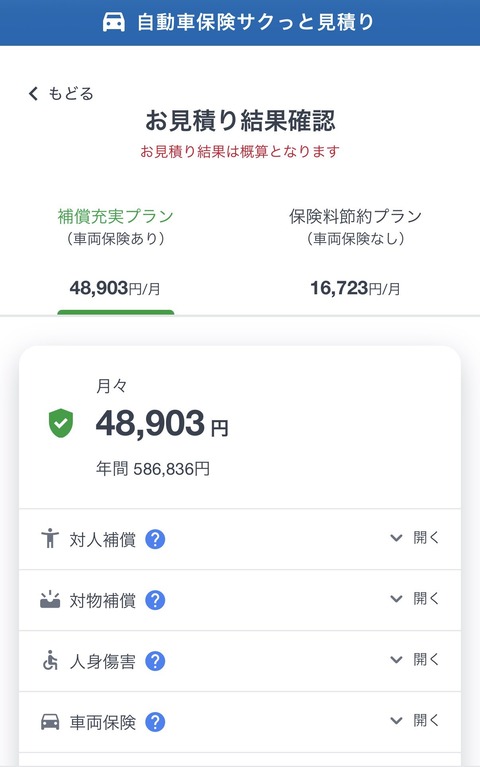Click the green shield checkmark icon
This screenshot has width=480, height=767.
click(x=61, y=423)
